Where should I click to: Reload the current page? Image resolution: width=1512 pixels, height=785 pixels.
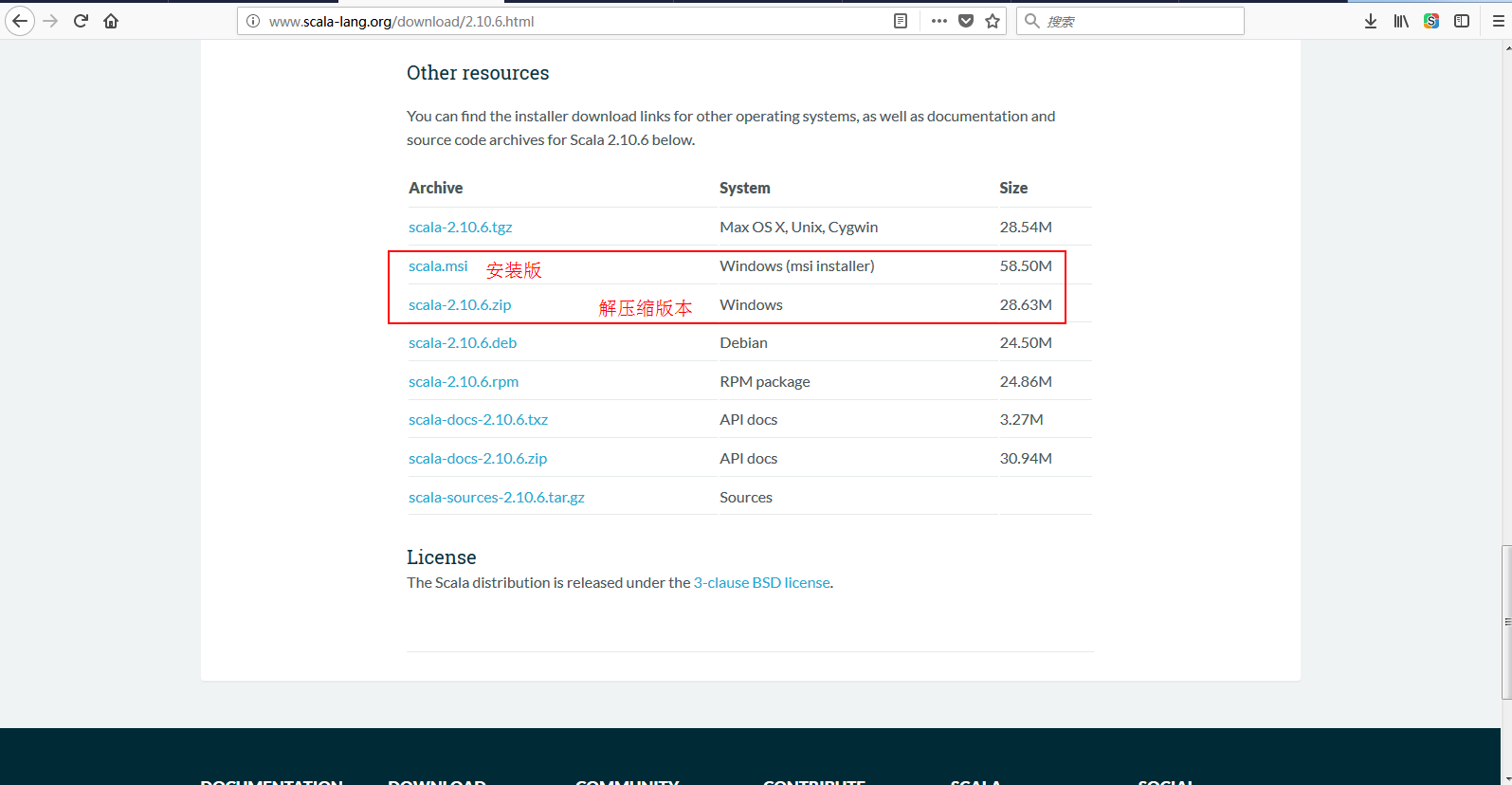(x=81, y=21)
